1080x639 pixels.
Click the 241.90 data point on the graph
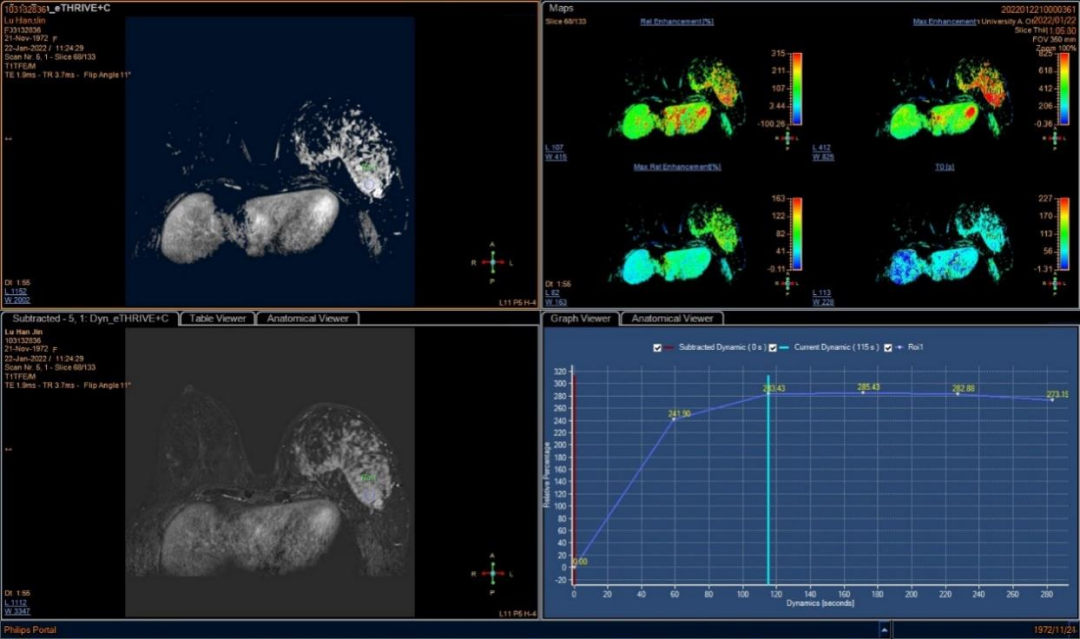pyautogui.click(x=674, y=419)
